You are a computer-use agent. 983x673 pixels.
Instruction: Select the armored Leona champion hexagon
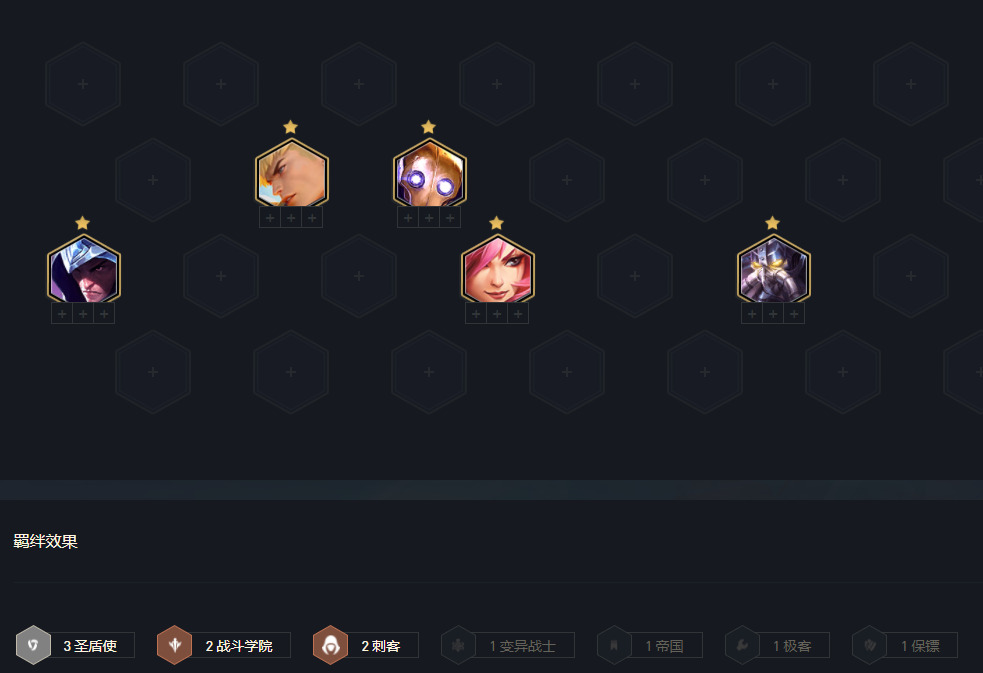(774, 270)
